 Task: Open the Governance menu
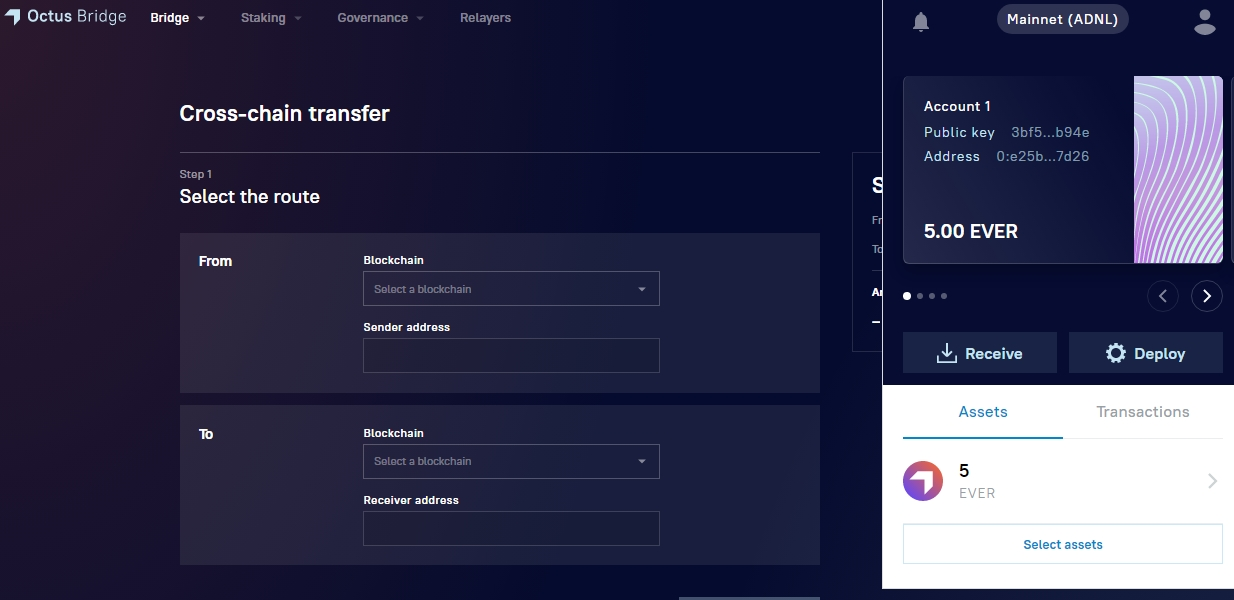[x=380, y=18]
